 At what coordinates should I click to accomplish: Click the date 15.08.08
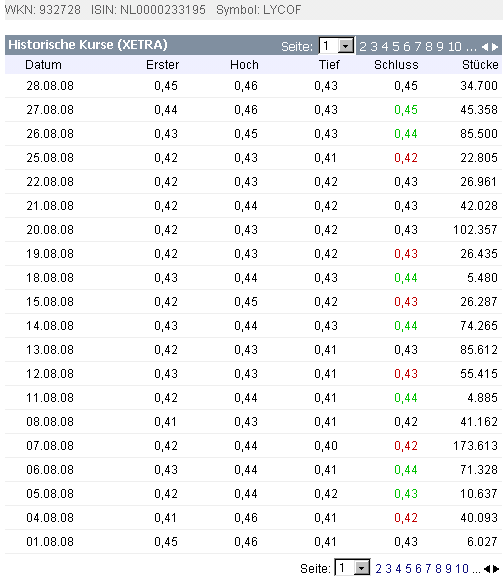(x=50, y=302)
